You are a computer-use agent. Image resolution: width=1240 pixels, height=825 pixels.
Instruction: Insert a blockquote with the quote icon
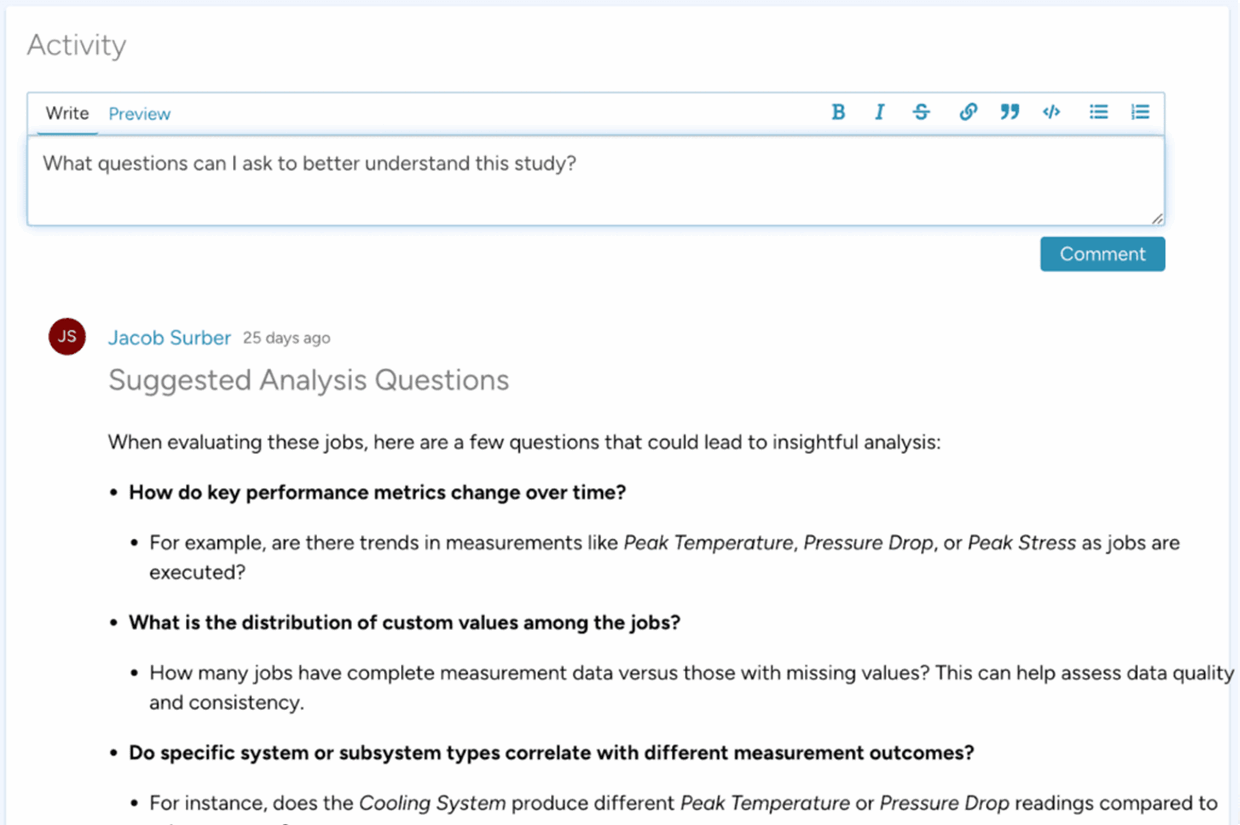point(1009,112)
